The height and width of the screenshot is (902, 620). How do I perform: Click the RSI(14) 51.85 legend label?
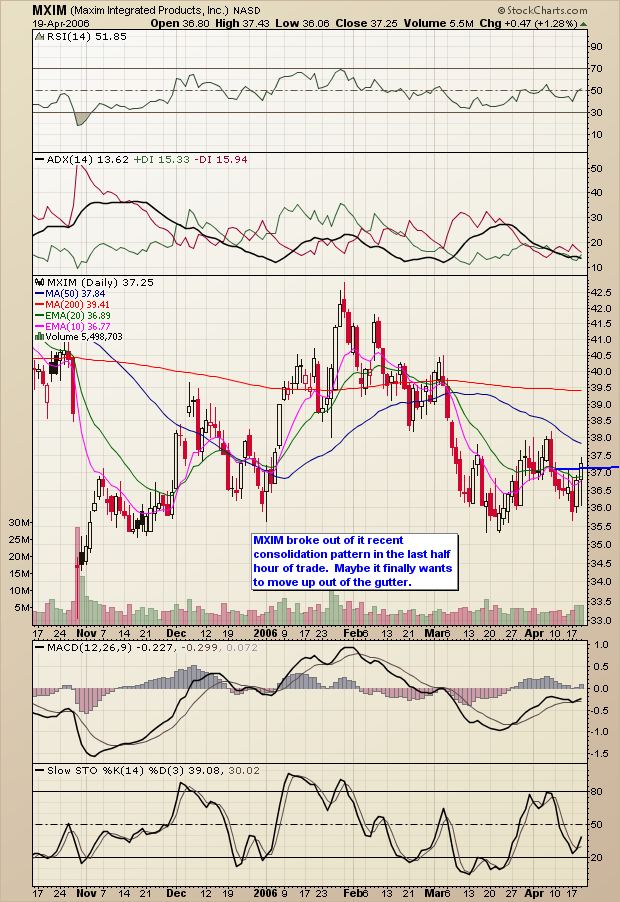click(86, 36)
